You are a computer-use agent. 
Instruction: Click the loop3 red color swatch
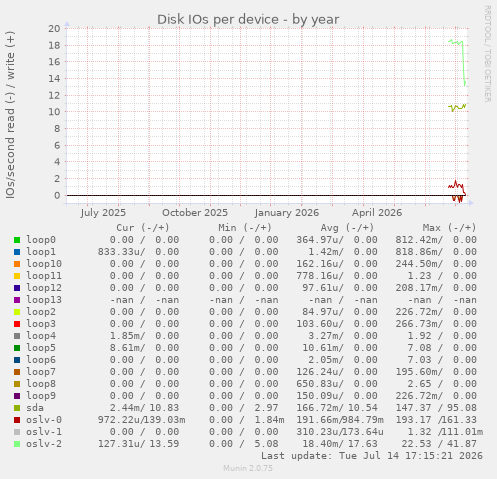17,324
